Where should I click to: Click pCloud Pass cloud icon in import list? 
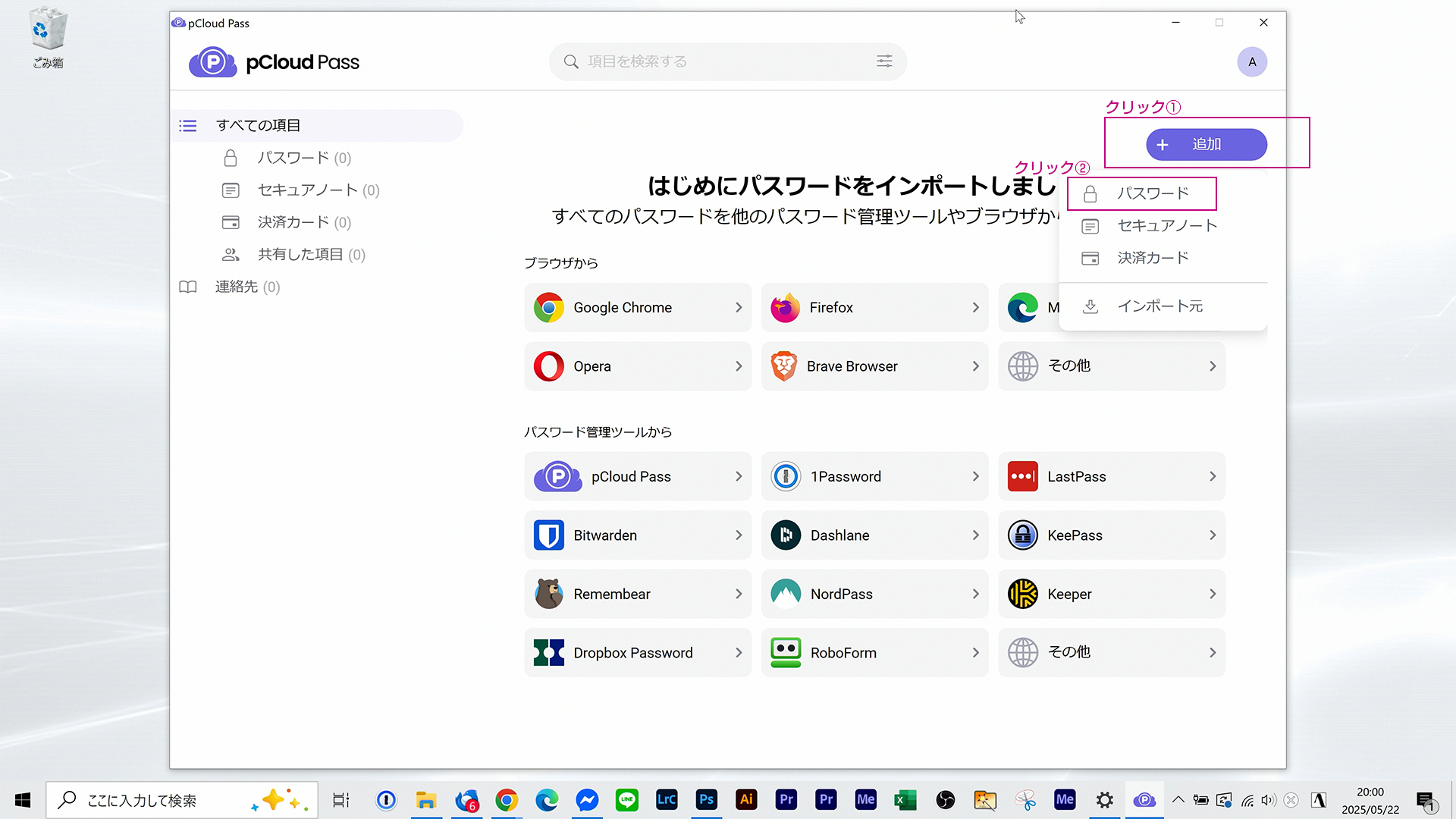[557, 476]
